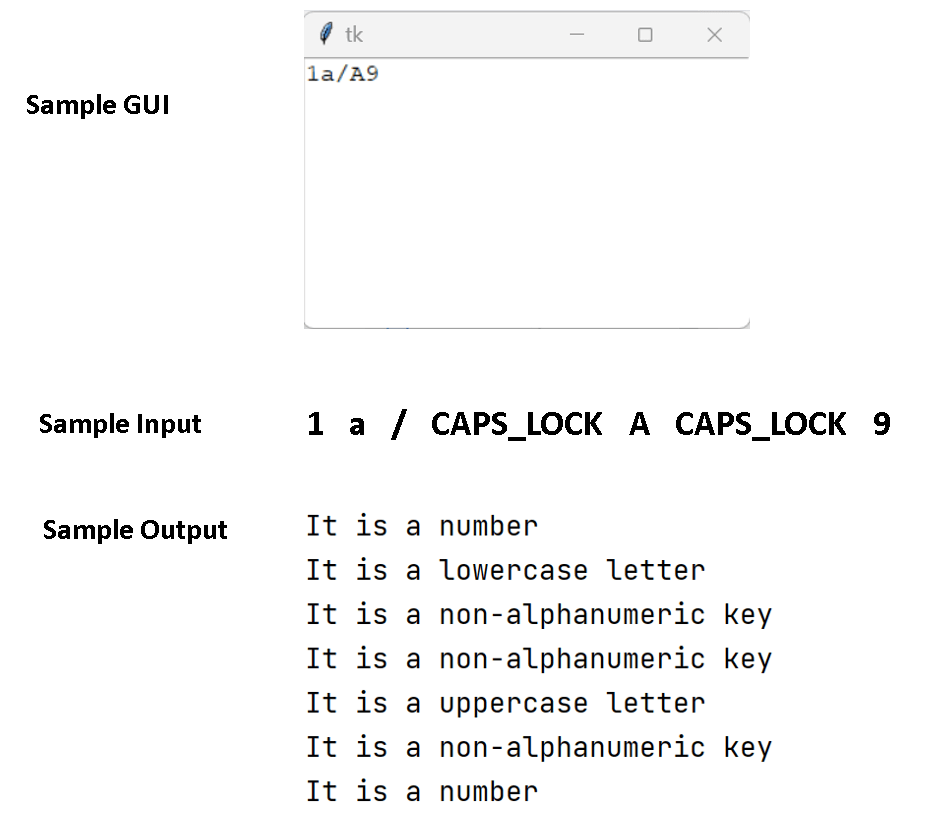Click the '9' token in sample input
This screenshot has height=827, width=926.
click(881, 424)
